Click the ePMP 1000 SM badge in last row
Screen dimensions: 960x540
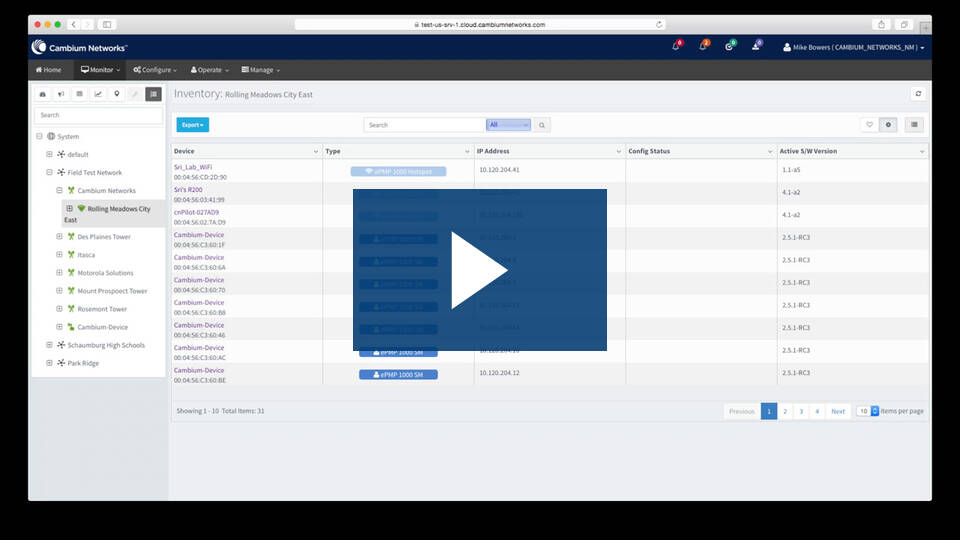tap(398, 375)
